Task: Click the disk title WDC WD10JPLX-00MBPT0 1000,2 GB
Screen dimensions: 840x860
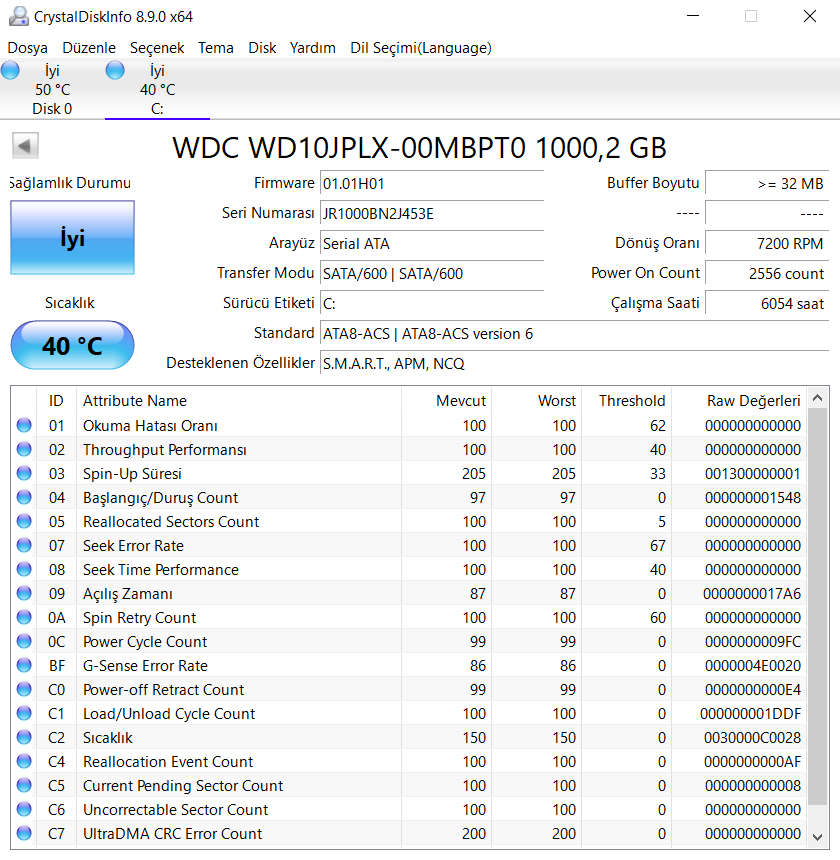Action: (419, 148)
